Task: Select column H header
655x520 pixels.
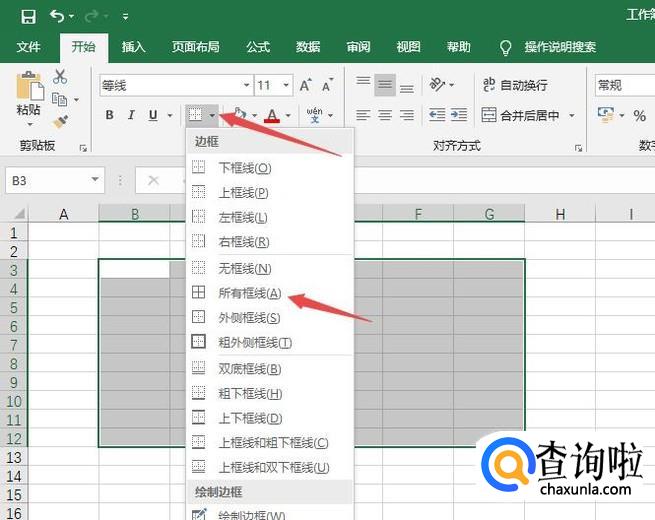Action: coord(560,214)
